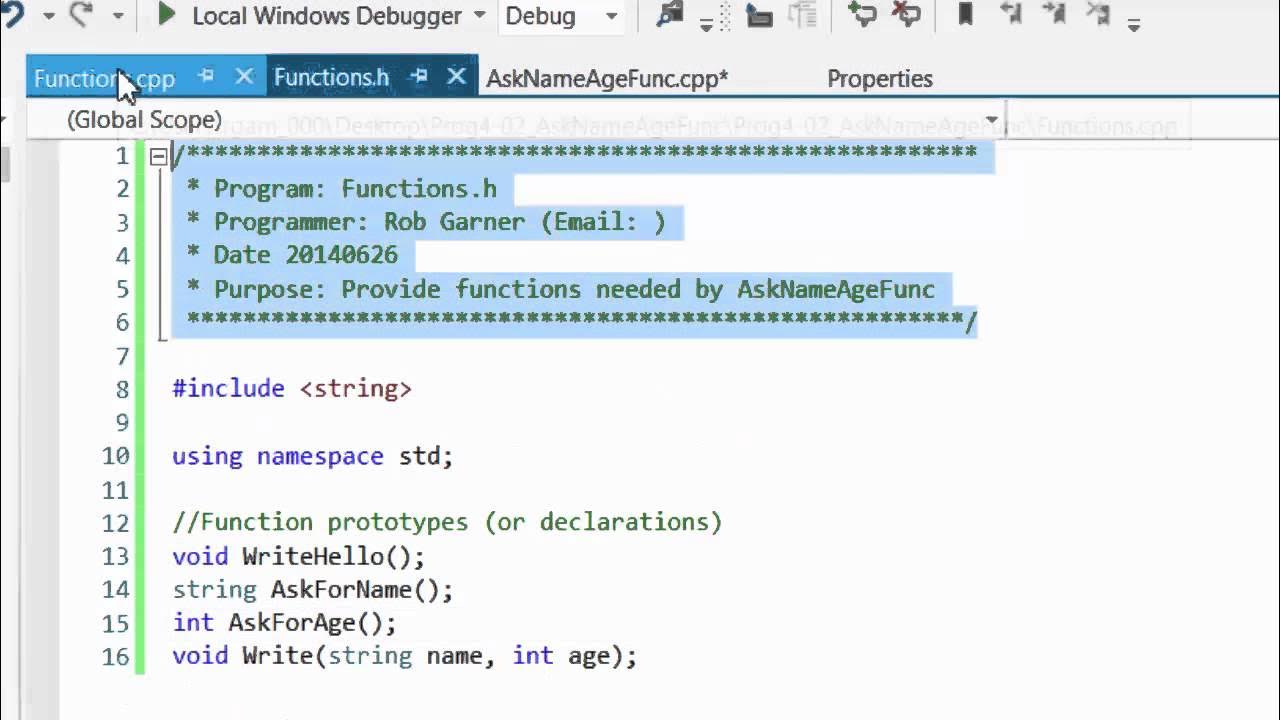Click the Find in Files toolbar icon
This screenshot has width=1280, height=720.
[670, 14]
